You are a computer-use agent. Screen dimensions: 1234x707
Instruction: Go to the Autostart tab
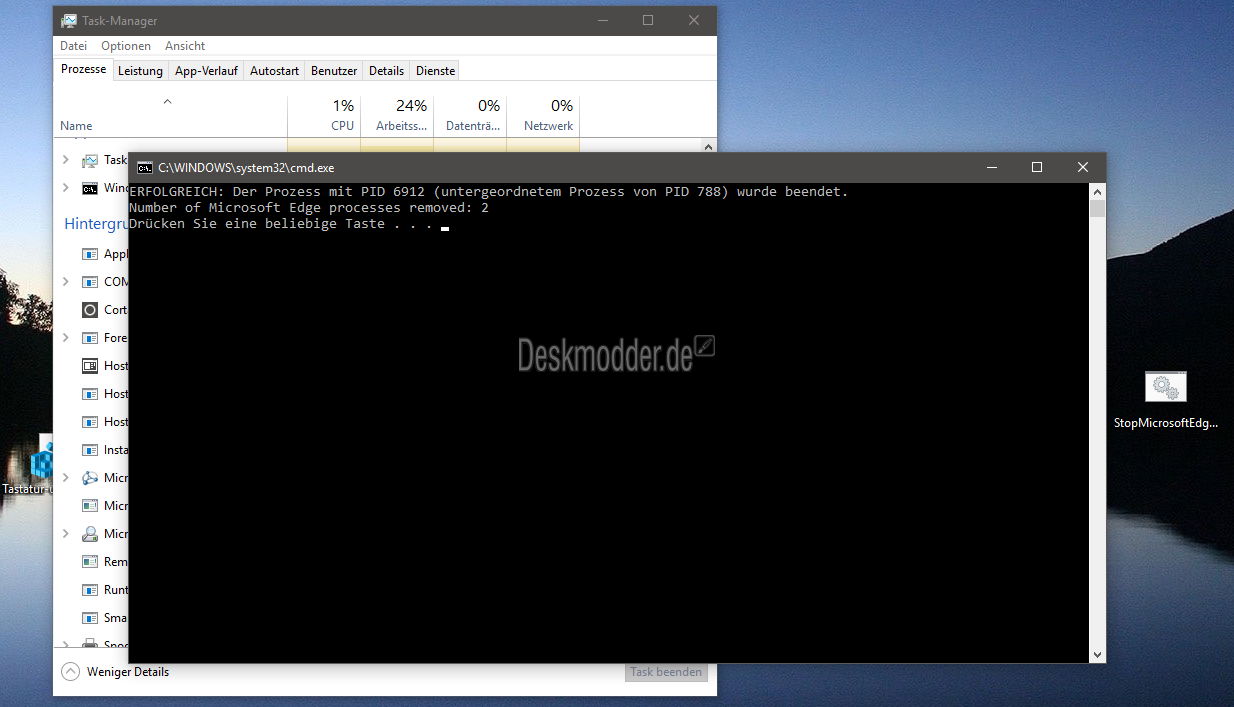[274, 71]
